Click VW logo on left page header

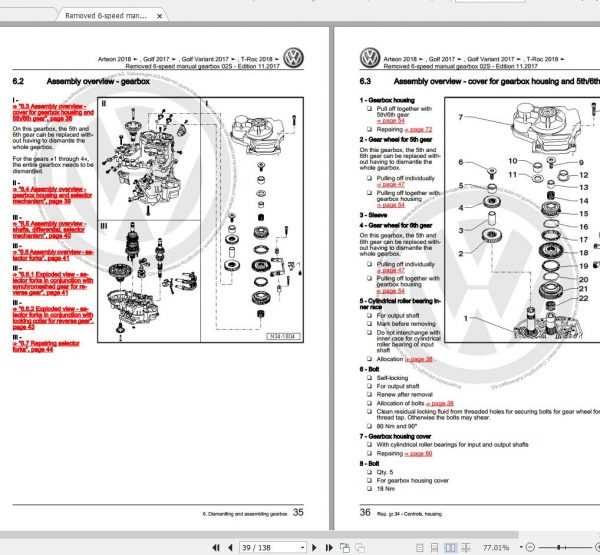293,57
